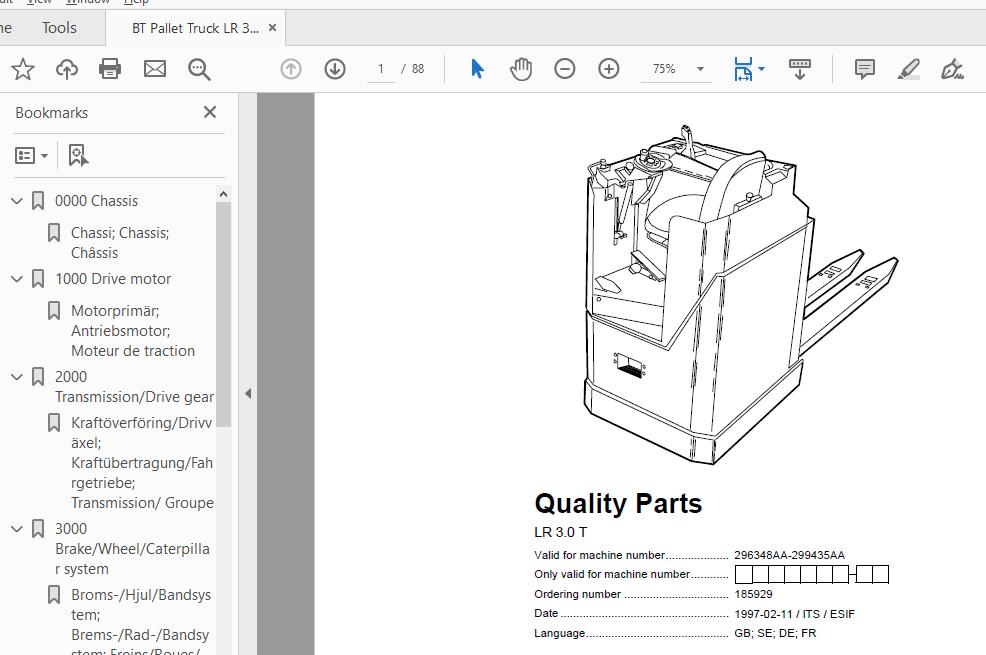Collapse the 3000 Brake/Wheel bookmark
This screenshot has height=655, width=986.
tap(17, 529)
